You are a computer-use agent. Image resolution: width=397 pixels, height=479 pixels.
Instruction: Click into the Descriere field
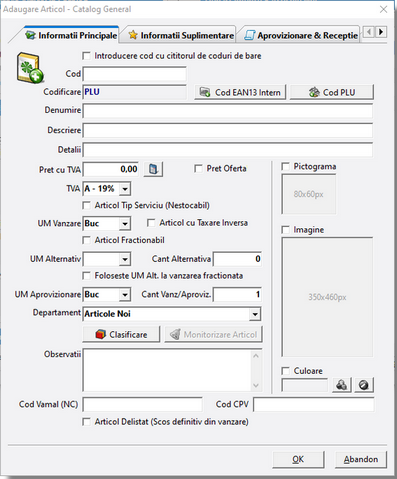click(228, 130)
